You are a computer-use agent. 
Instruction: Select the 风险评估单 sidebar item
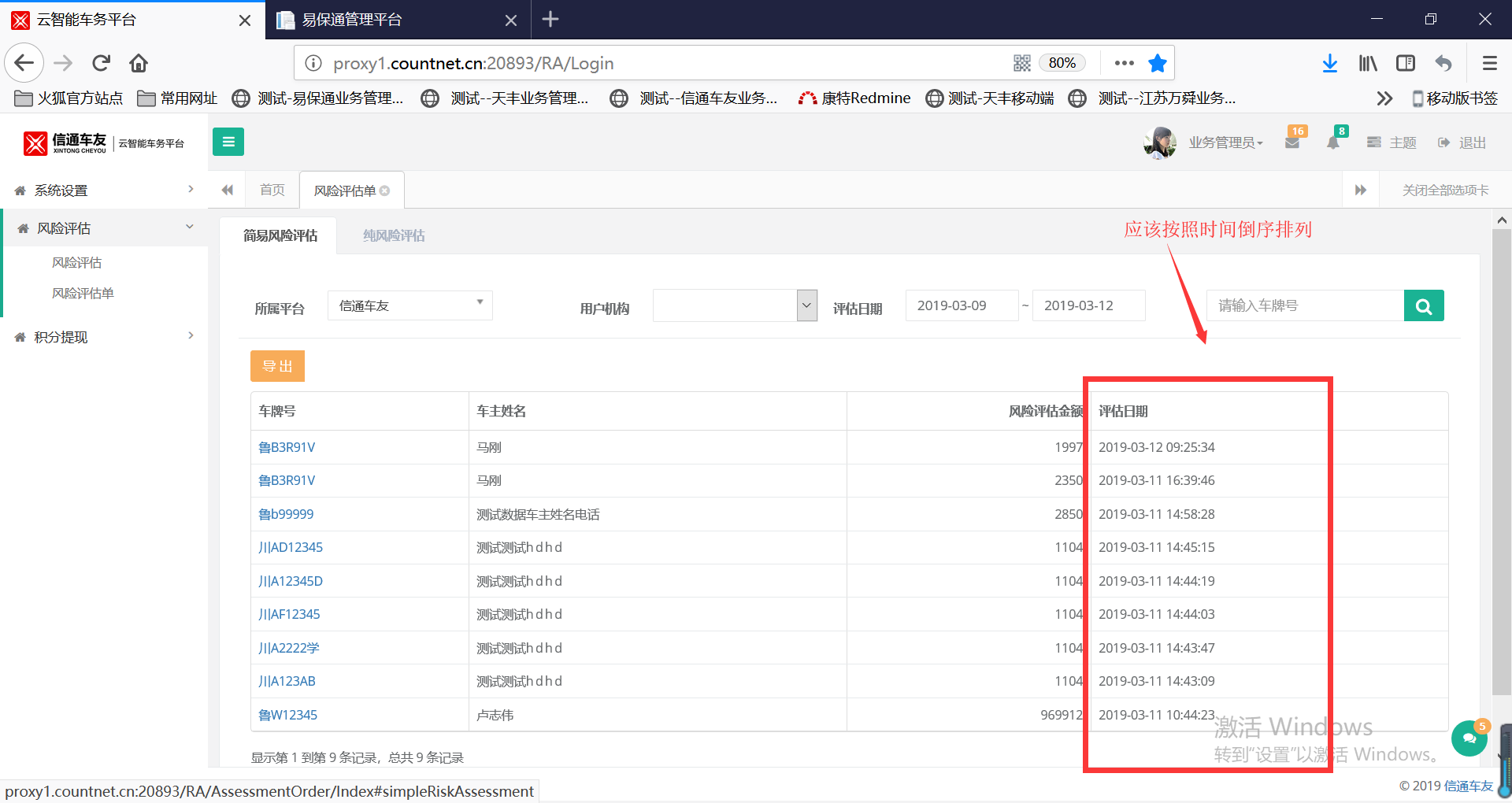coord(83,293)
